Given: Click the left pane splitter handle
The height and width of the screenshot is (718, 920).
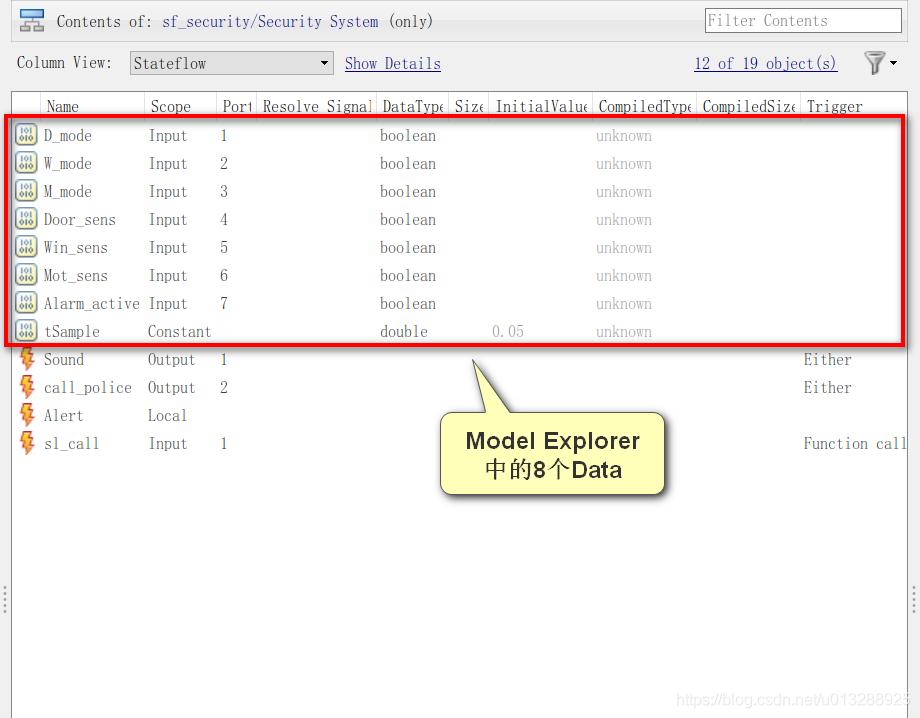Looking at the screenshot, I should click(x=5, y=599).
